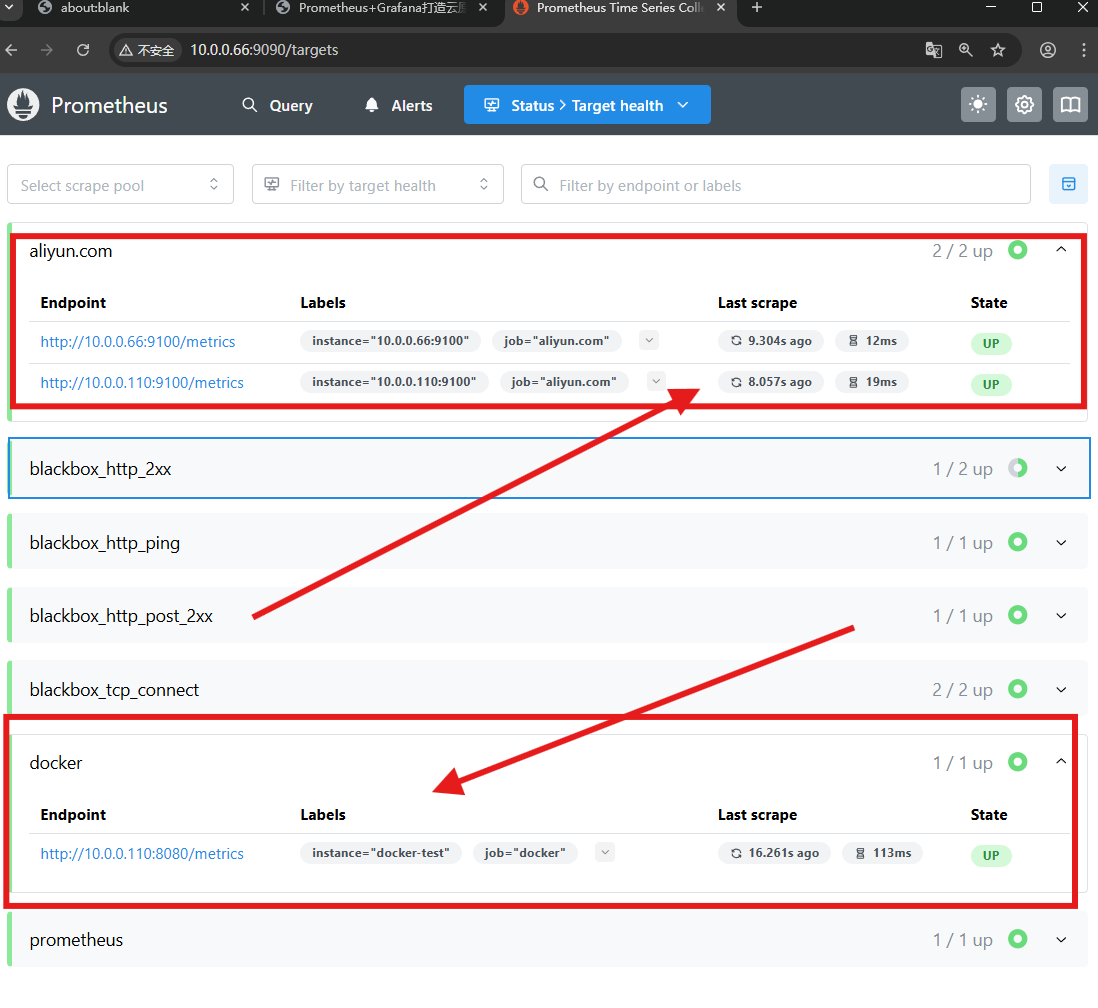
Task: Click the 113ms scrape duration badge
Action: (883, 852)
